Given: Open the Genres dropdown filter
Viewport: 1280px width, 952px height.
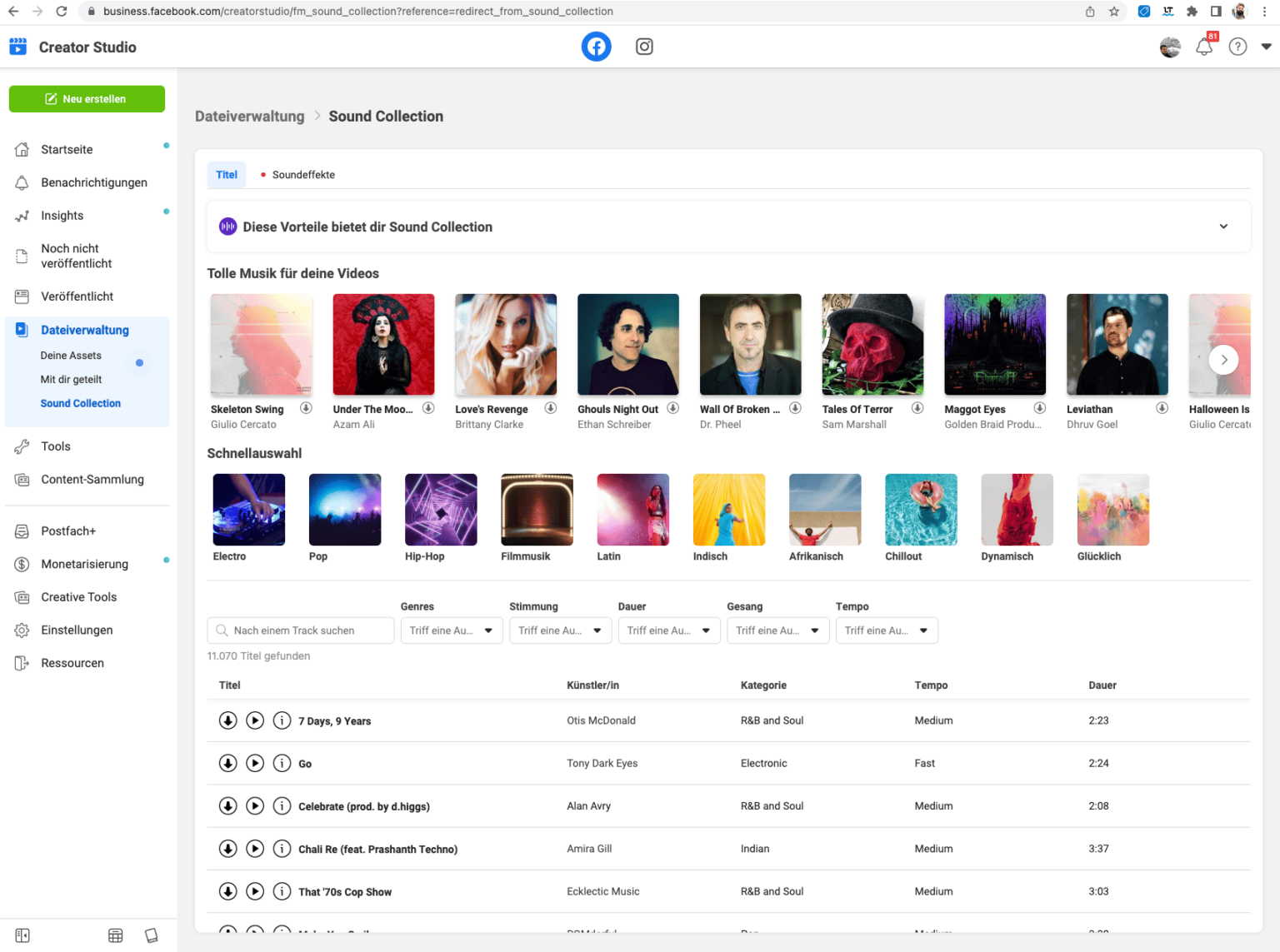Looking at the screenshot, I should pyautogui.click(x=451, y=631).
